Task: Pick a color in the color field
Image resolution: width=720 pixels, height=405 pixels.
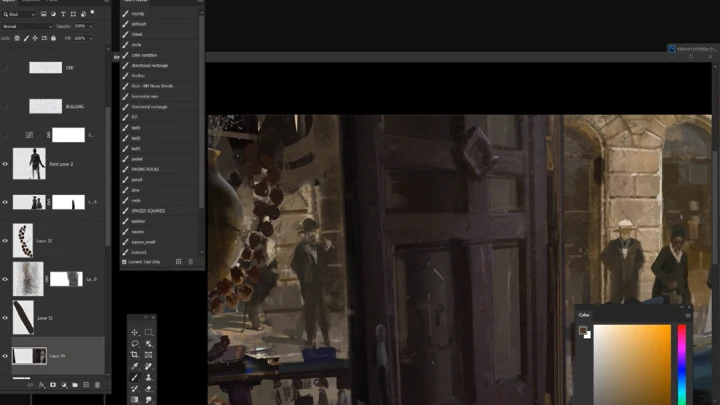Action: 632,365
